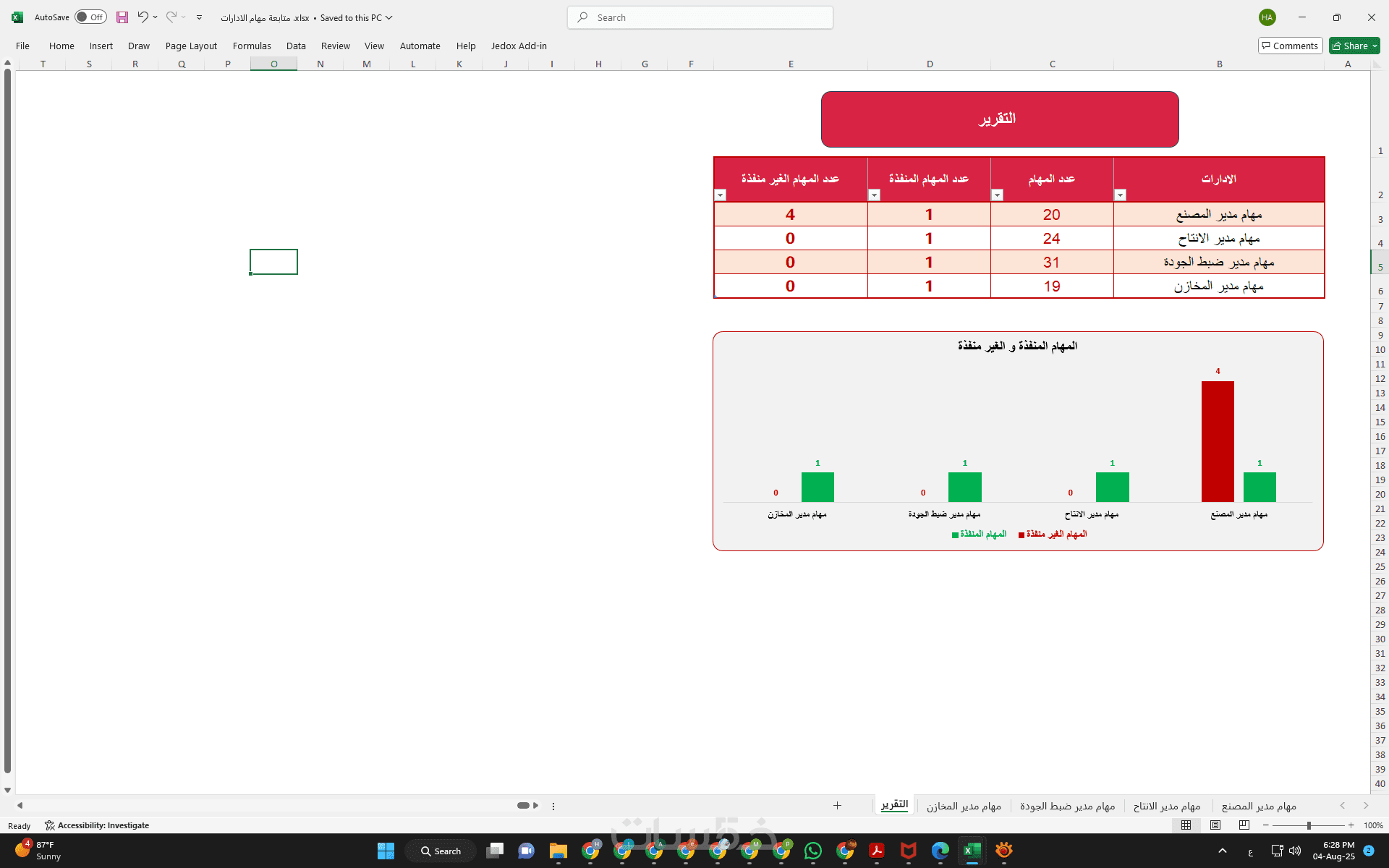Select Normal view icon in status bar
Screen dimensions: 1389x868
coord(1186,825)
